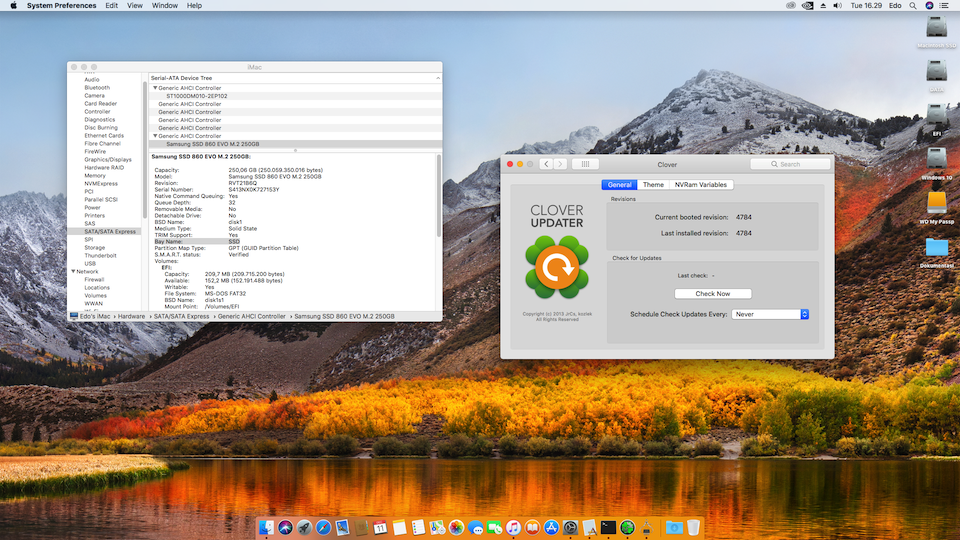Select Thunderbolt in iMac sidebar
This screenshot has height=540, width=960.
[x=100, y=255]
